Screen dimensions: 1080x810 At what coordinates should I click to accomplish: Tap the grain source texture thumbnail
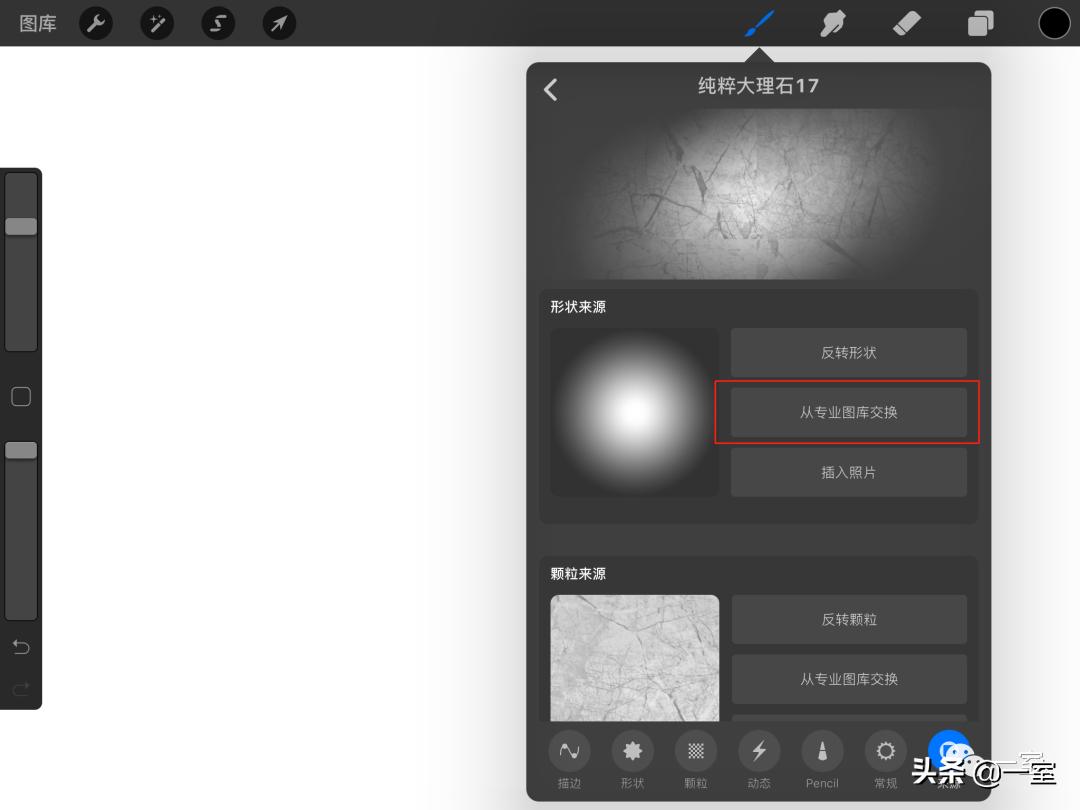coord(634,658)
